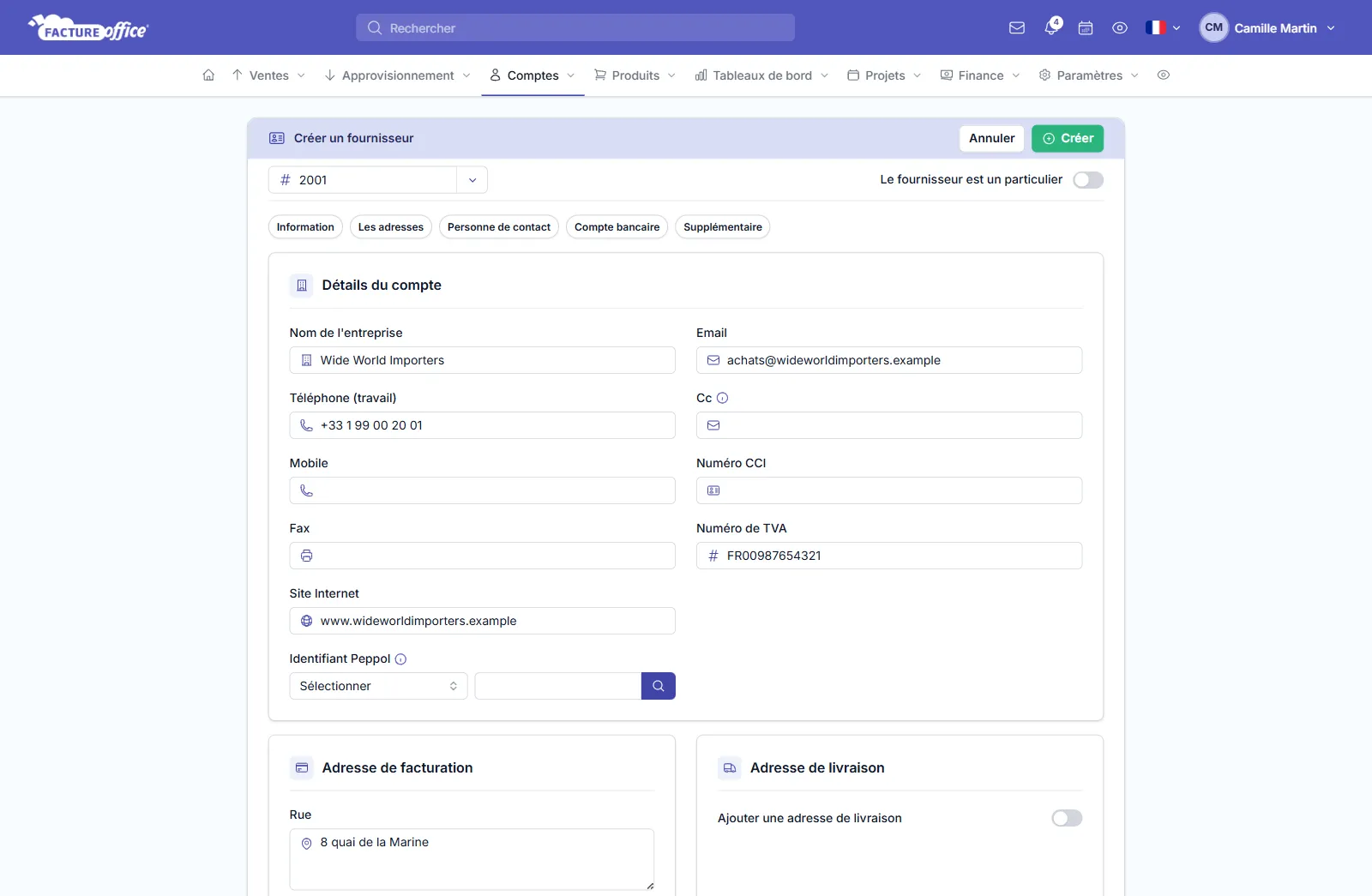Click the Site Internet field
Viewport: 1372px width, 896px height.
click(483, 621)
